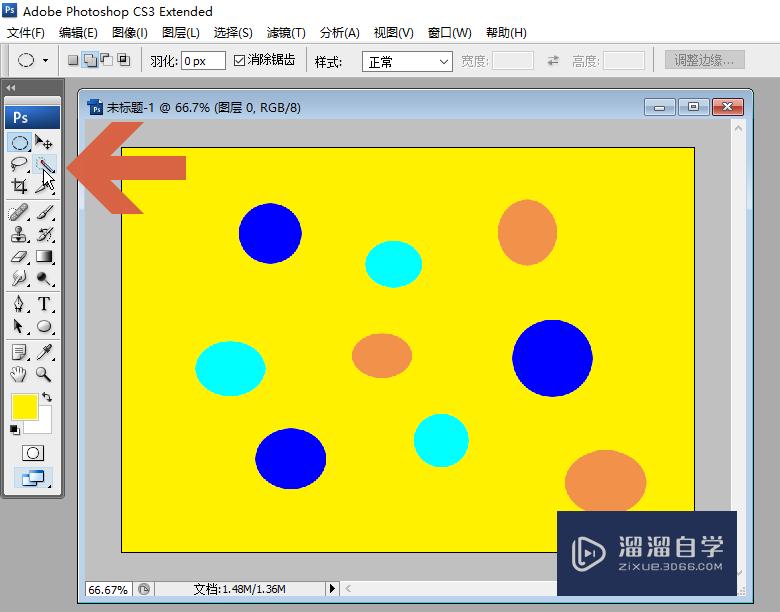Click the 羽化 feather input field

[x=203, y=61]
